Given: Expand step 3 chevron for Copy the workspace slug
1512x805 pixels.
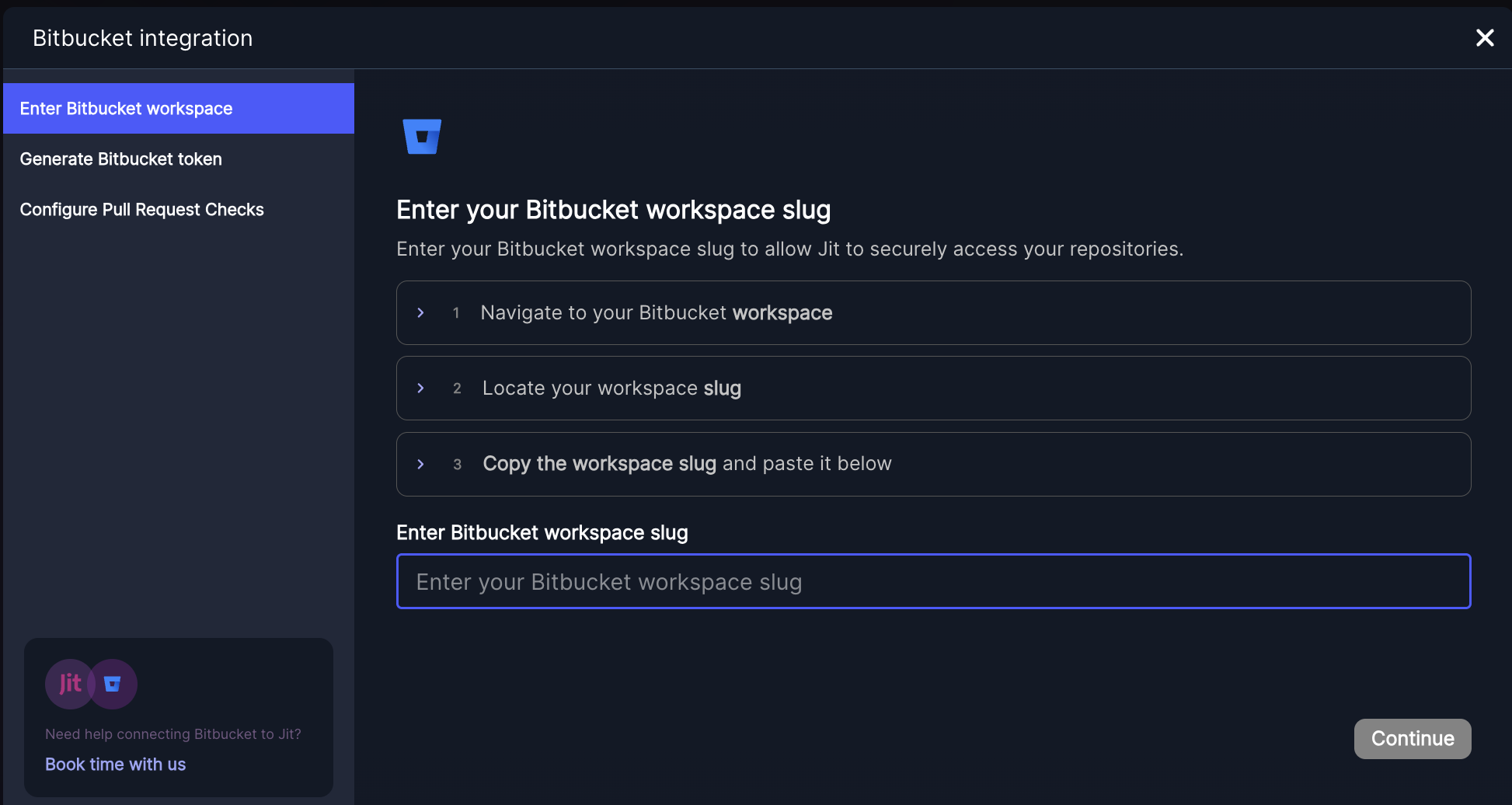Looking at the screenshot, I should pos(420,464).
